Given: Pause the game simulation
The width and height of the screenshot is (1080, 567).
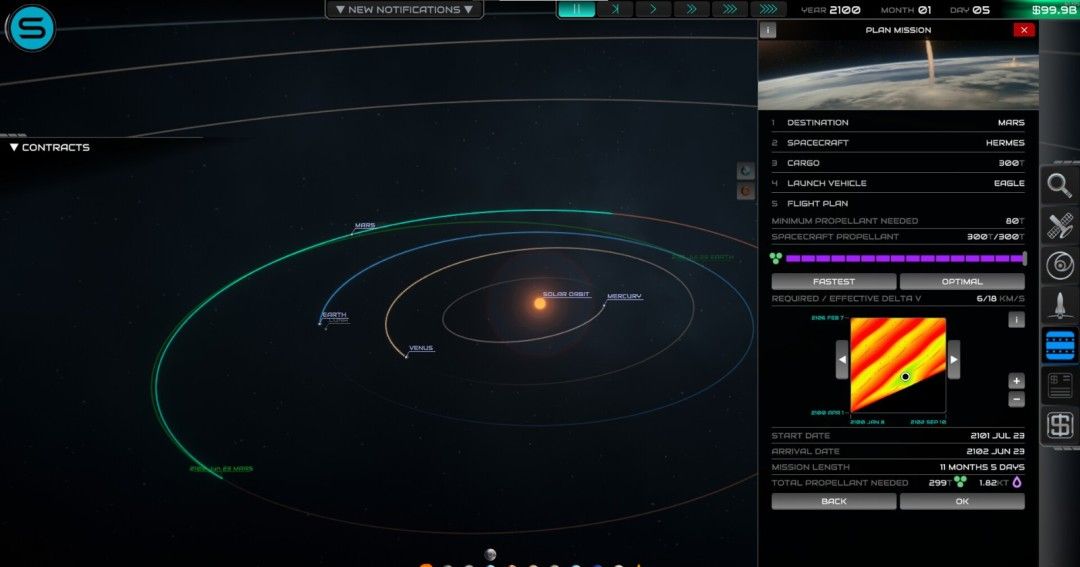Looking at the screenshot, I should point(576,9).
